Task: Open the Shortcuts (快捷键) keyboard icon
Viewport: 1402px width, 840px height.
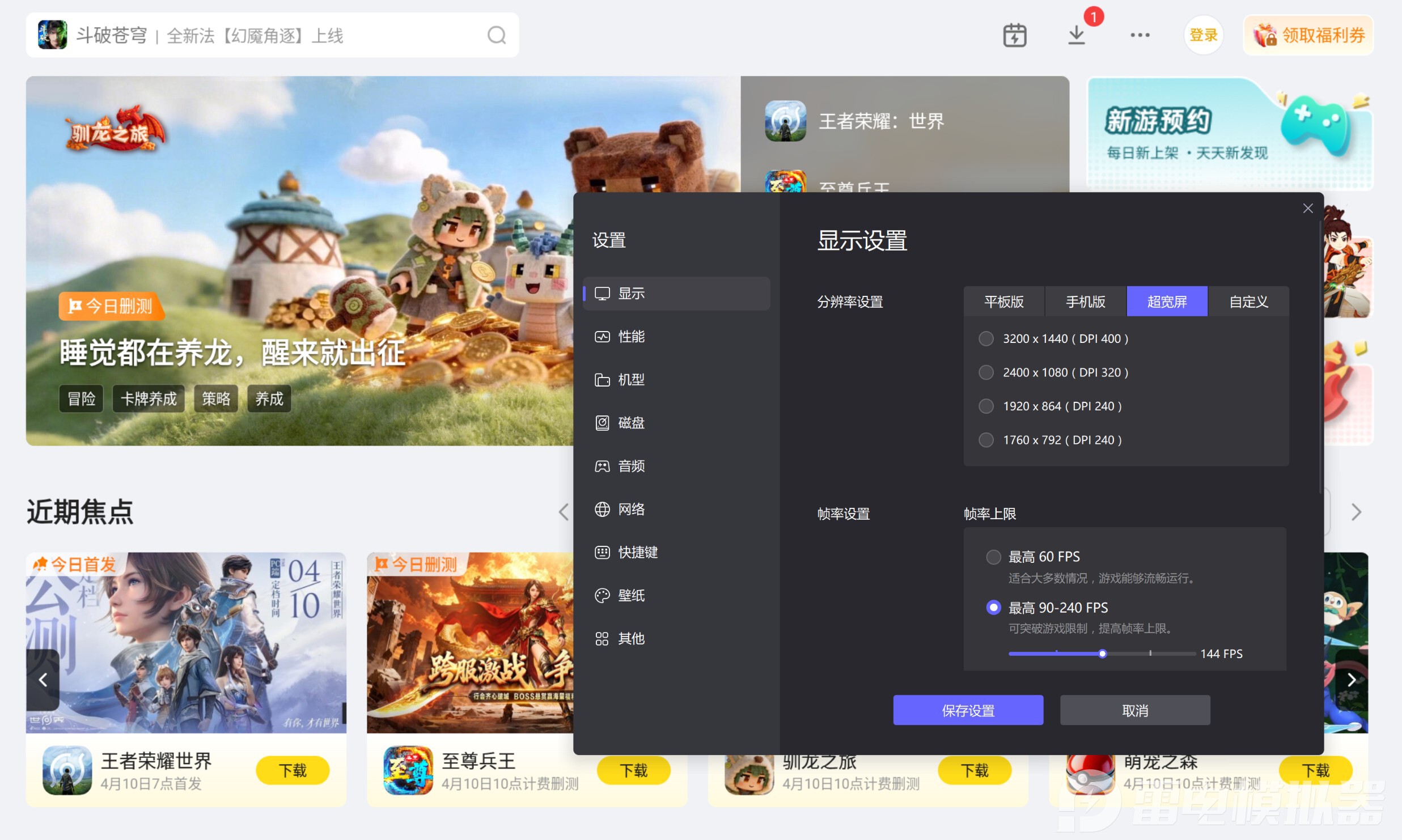Action: (602, 552)
